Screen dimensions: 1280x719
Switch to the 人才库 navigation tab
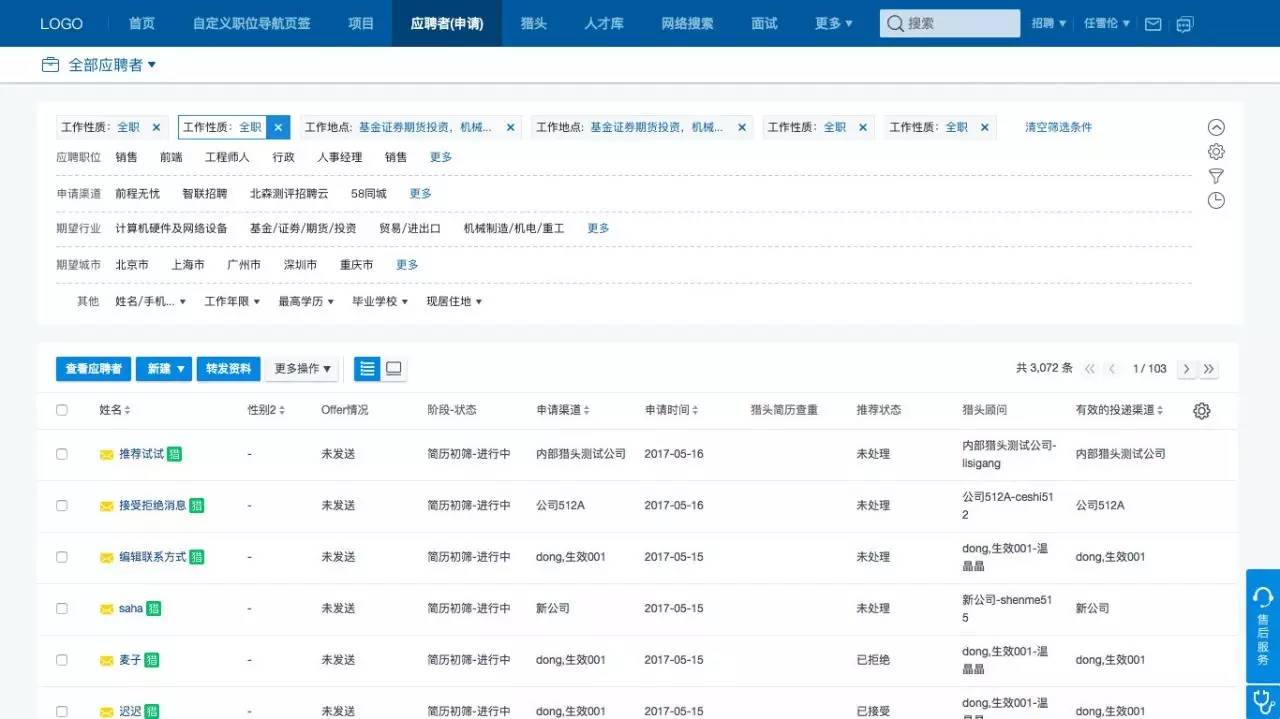pyautogui.click(x=604, y=23)
